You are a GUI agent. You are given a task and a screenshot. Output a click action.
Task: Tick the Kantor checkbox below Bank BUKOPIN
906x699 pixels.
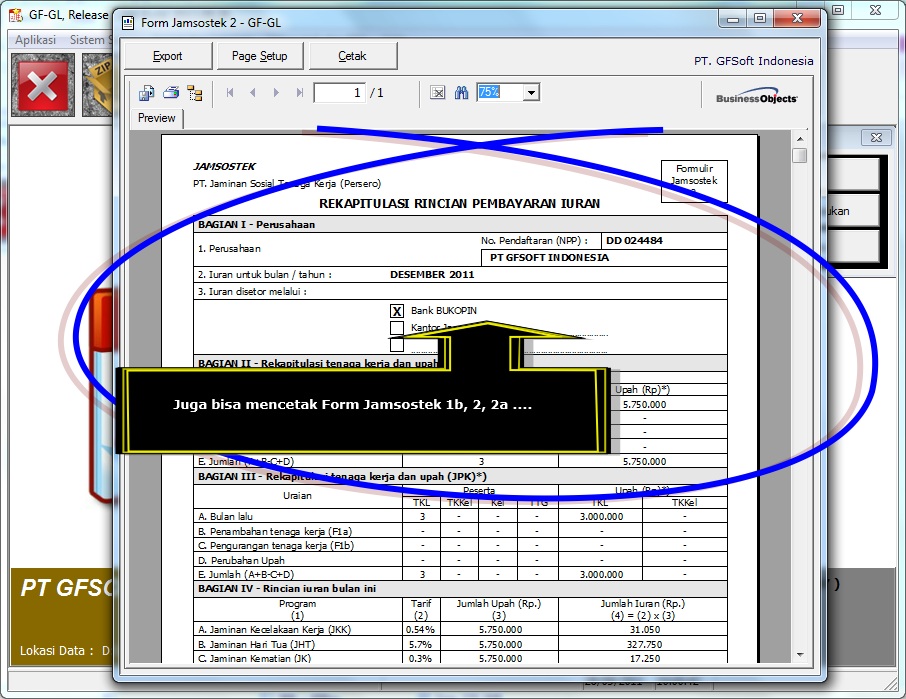[x=396, y=328]
